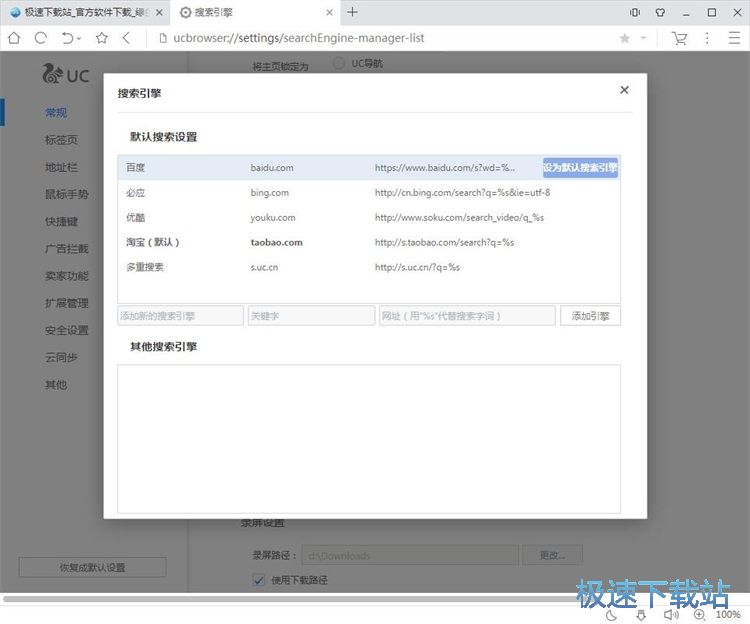Click the UC logo in sidebar
750x624 pixels.
(x=66, y=74)
